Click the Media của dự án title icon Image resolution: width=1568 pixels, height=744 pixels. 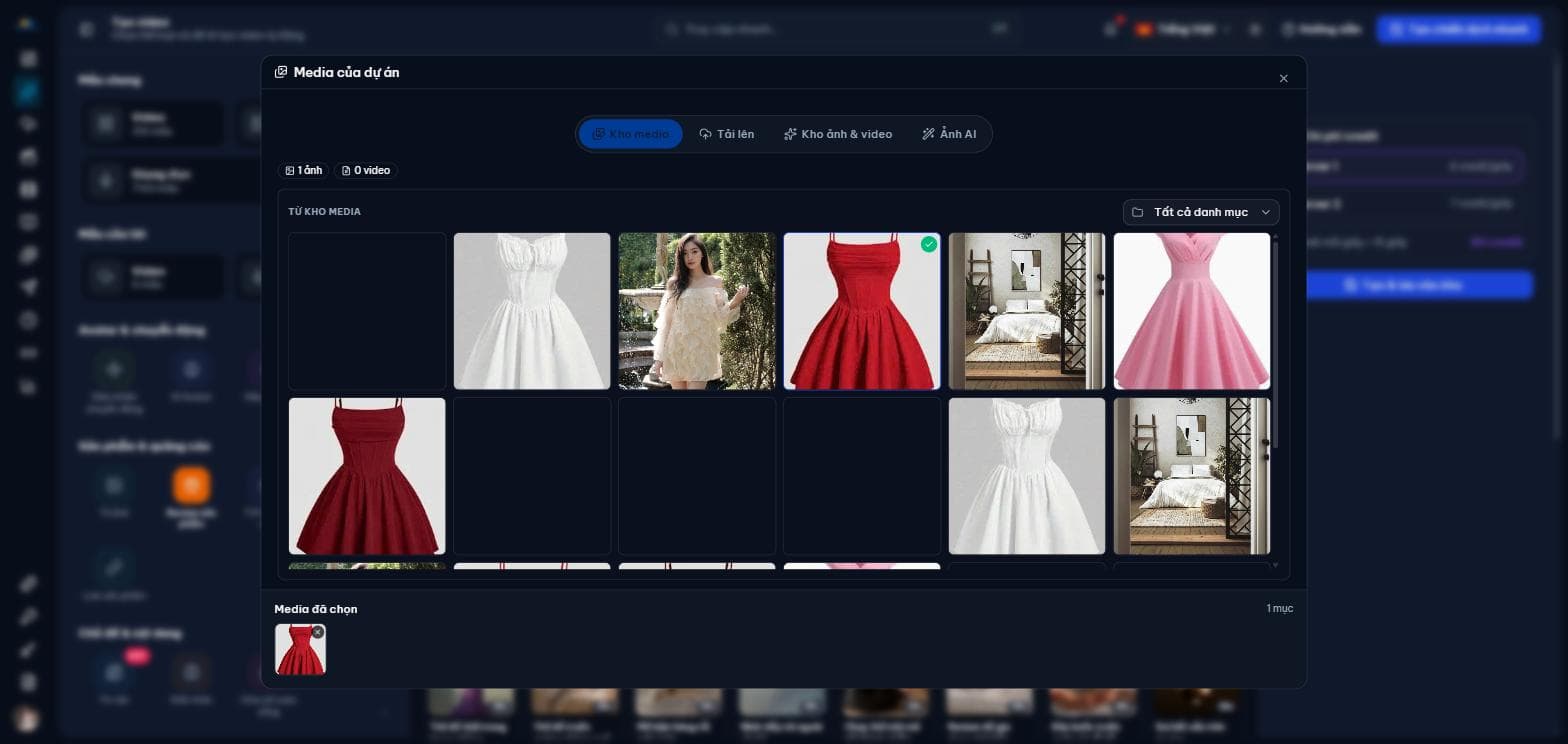(281, 72)
